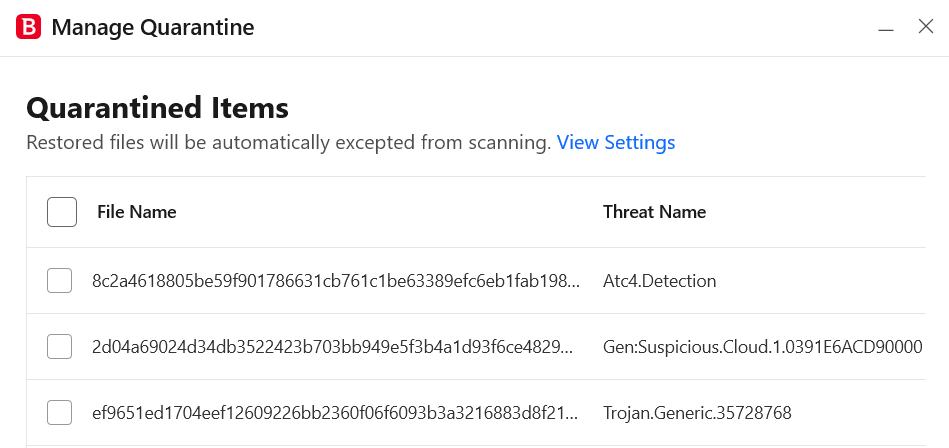Click the Bitdefender logo icon
Screen dimensions: 949x448
point(28,27)
